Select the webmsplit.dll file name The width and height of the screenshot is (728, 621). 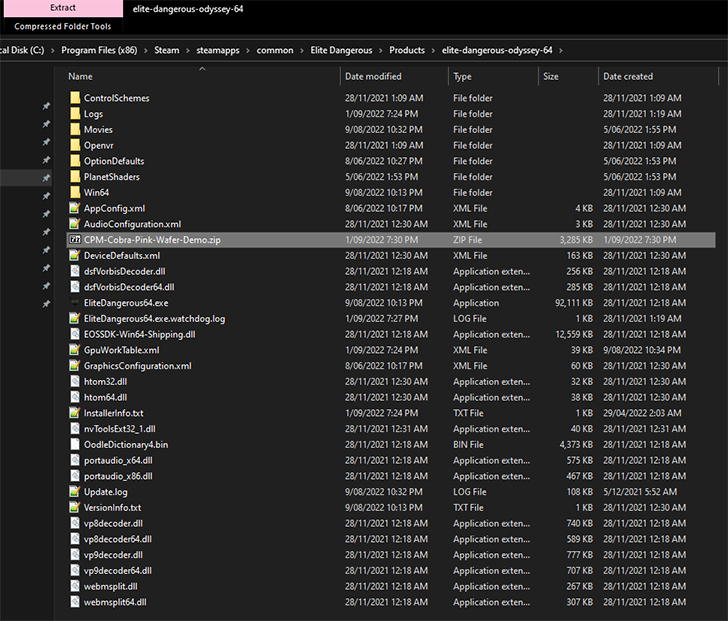(x=110, y=587)
